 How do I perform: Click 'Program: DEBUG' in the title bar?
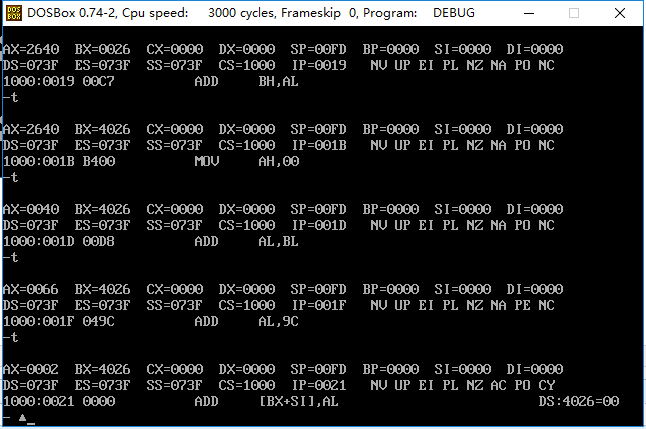coord(419,13)
